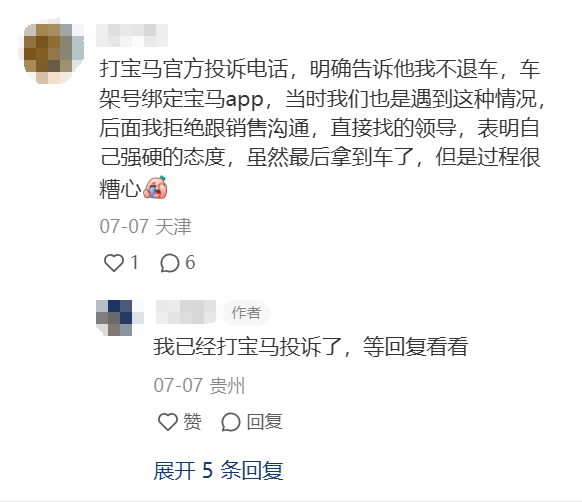Click the heart icon beside 赞

(168, 422)
